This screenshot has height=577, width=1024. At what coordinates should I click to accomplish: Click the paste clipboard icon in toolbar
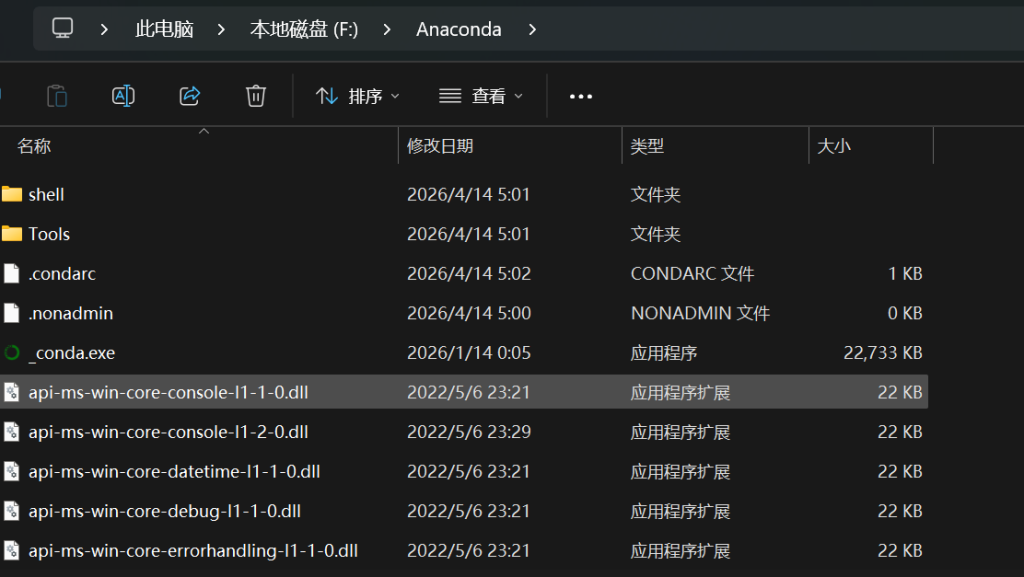pyautogui.click(x=57, y=96)
